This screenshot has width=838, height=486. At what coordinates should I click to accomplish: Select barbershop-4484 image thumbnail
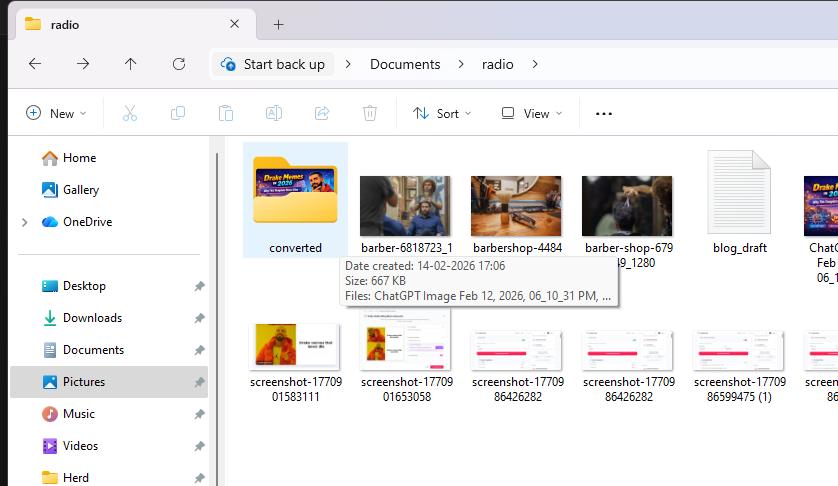[x=516, y=206]
